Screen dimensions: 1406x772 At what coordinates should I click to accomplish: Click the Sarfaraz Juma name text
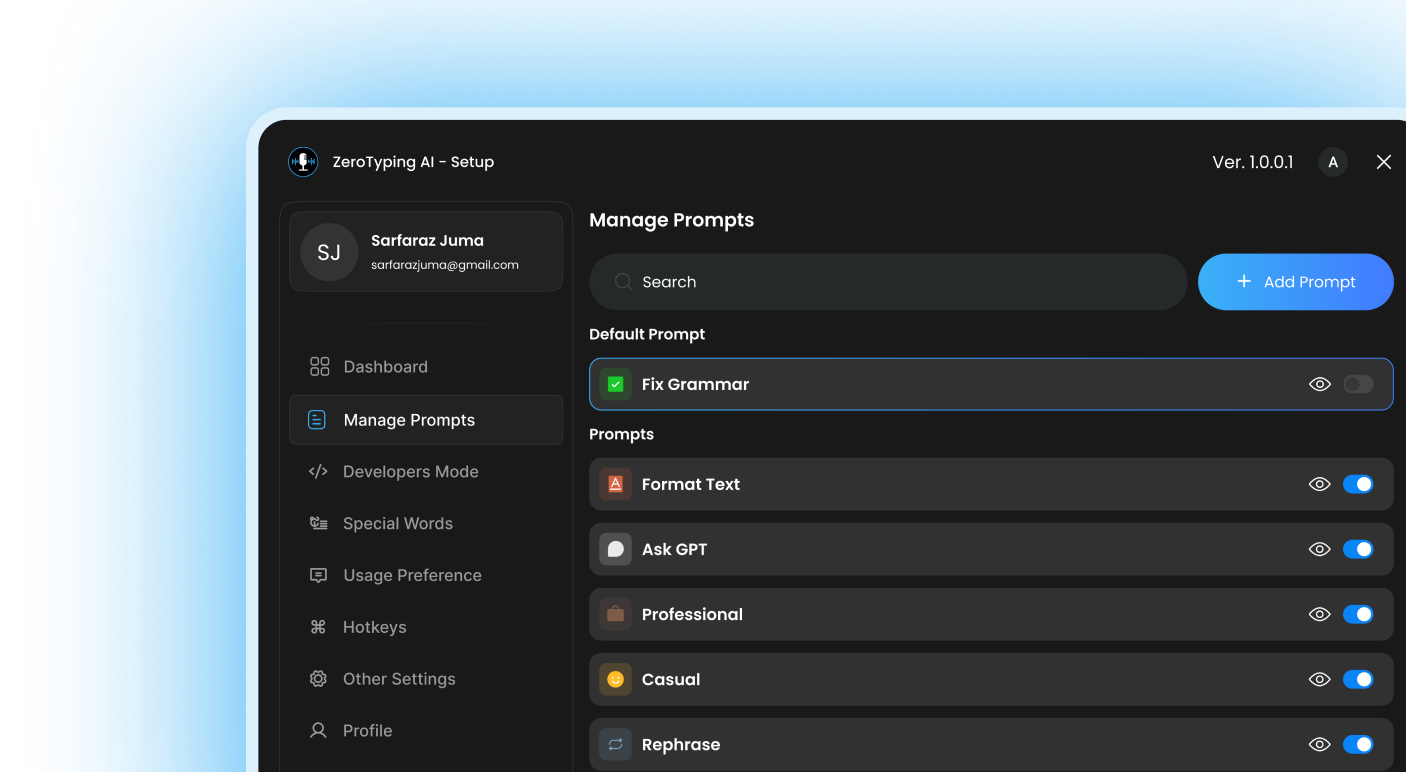tap(427, 240)
